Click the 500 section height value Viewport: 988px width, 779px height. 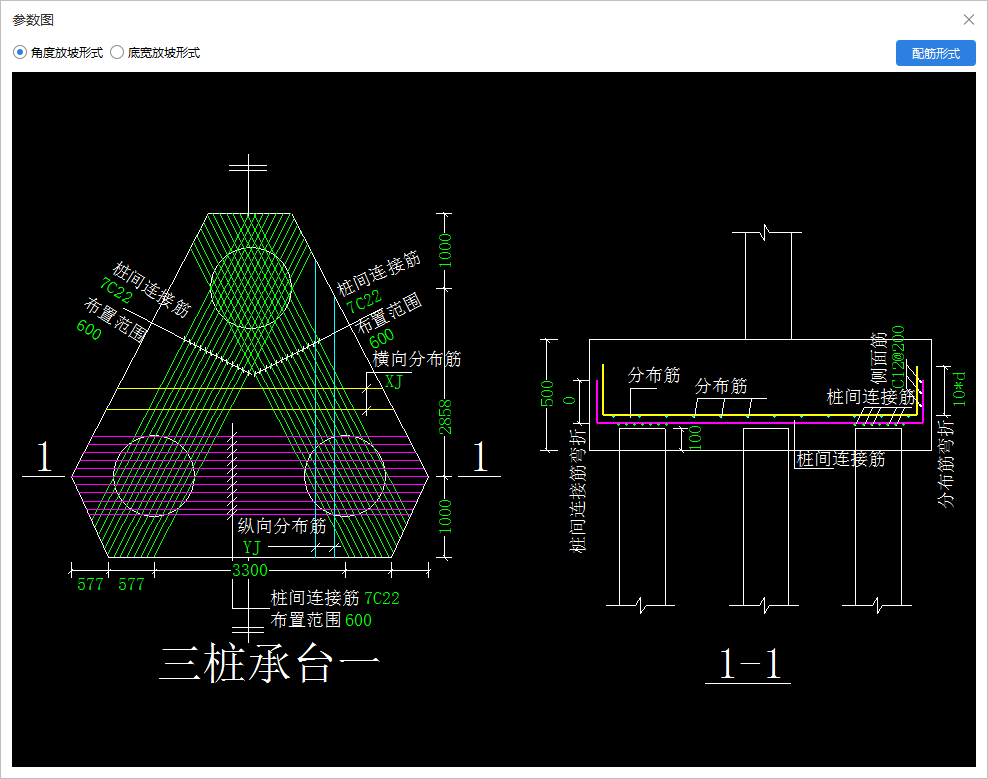click(547, 393)
